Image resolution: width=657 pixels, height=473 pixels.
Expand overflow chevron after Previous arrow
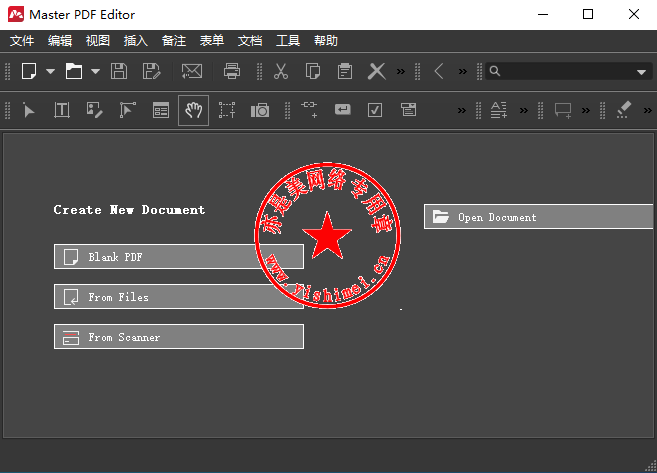click(463, 71)
